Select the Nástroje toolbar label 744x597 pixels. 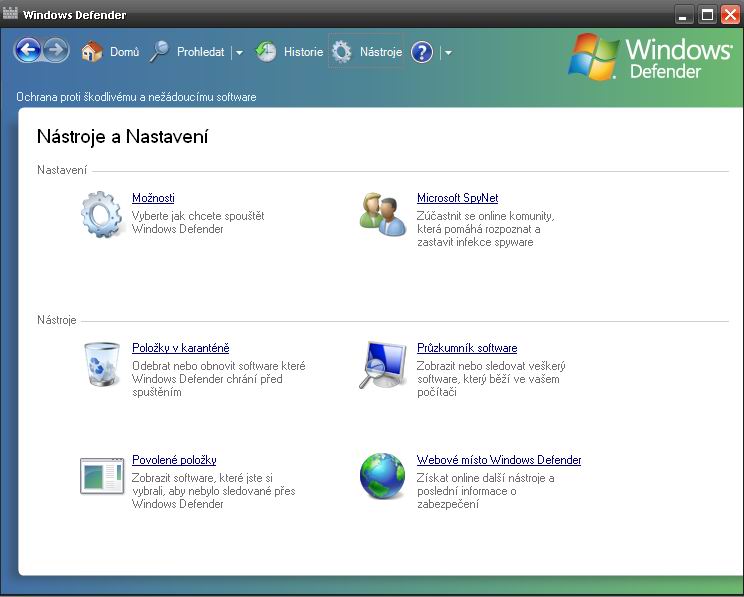click(381, 52)
